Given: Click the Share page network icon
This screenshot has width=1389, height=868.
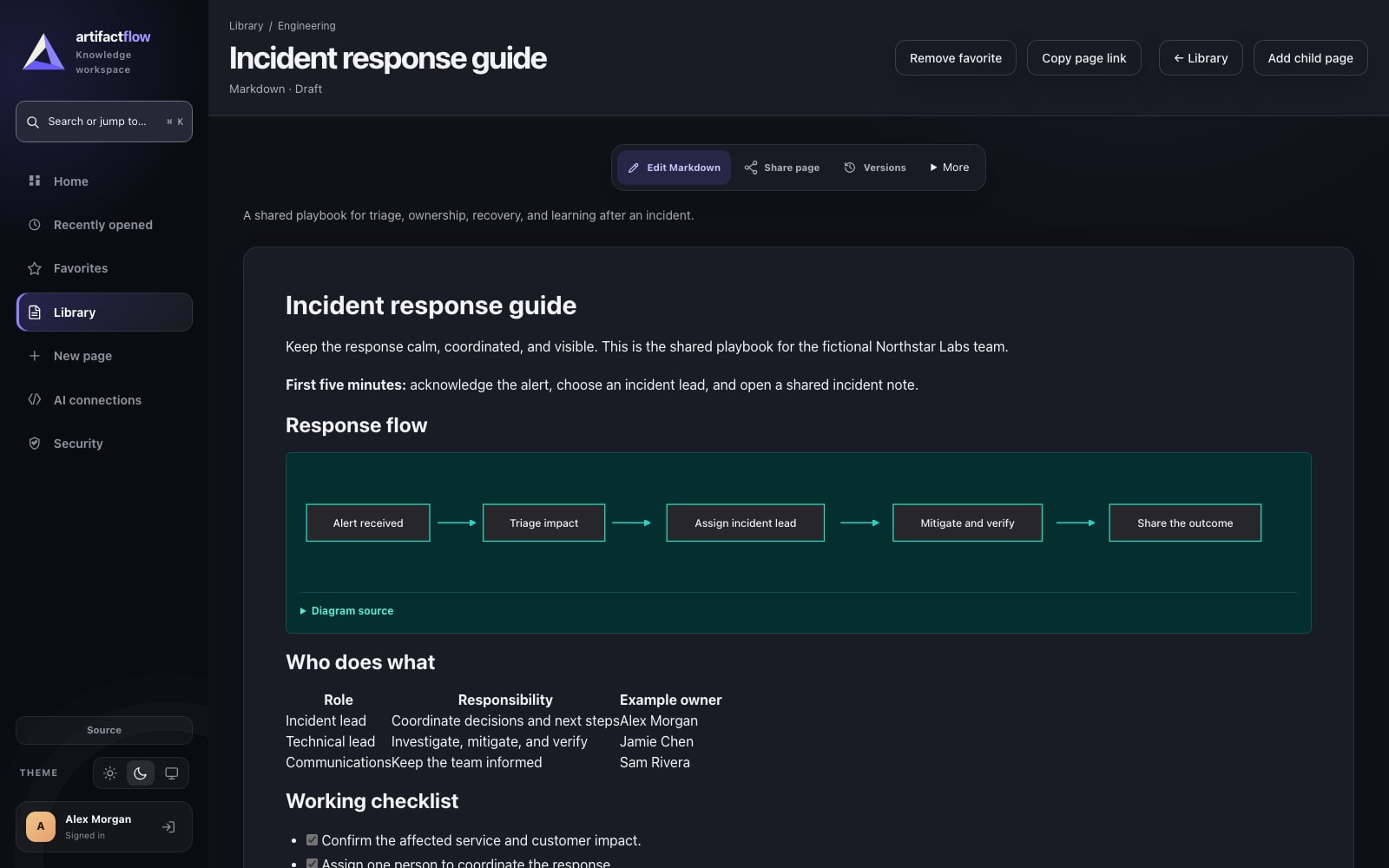Looking at the screenshot, I should coord(751,168).
